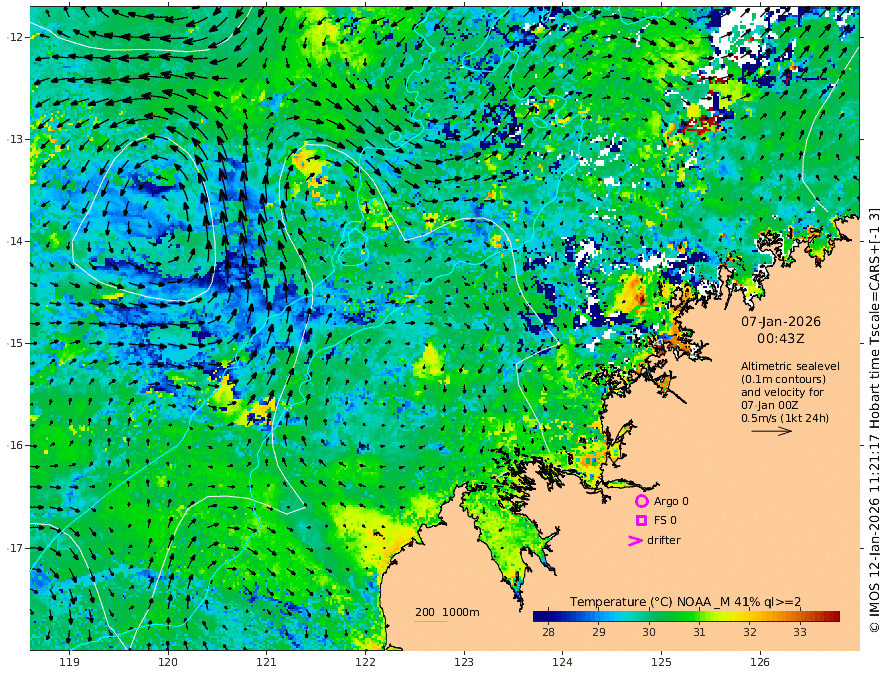
Task: Click the 119 longitude axis label
Action: 69,662
